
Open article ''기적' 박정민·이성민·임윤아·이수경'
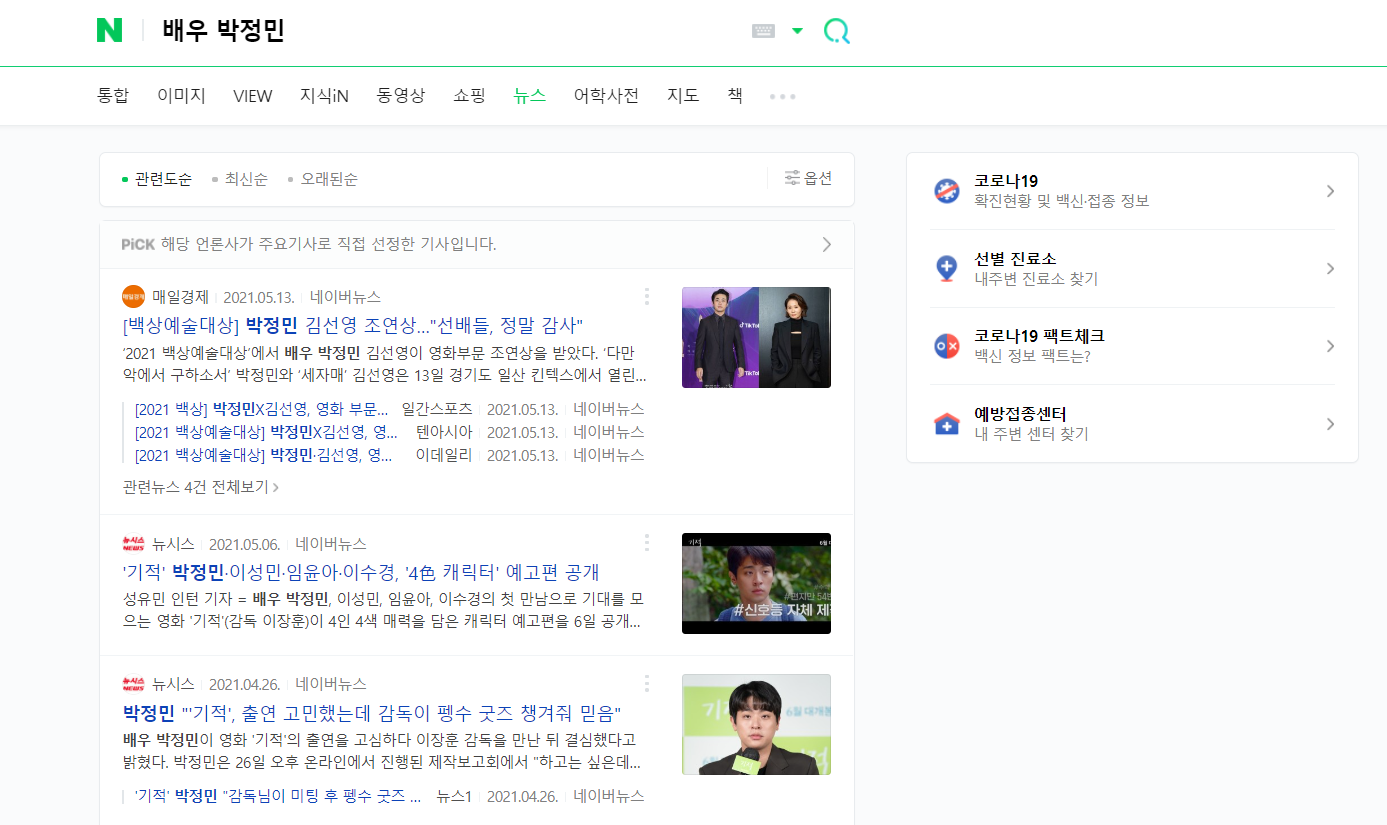click(x=360, y=572)
